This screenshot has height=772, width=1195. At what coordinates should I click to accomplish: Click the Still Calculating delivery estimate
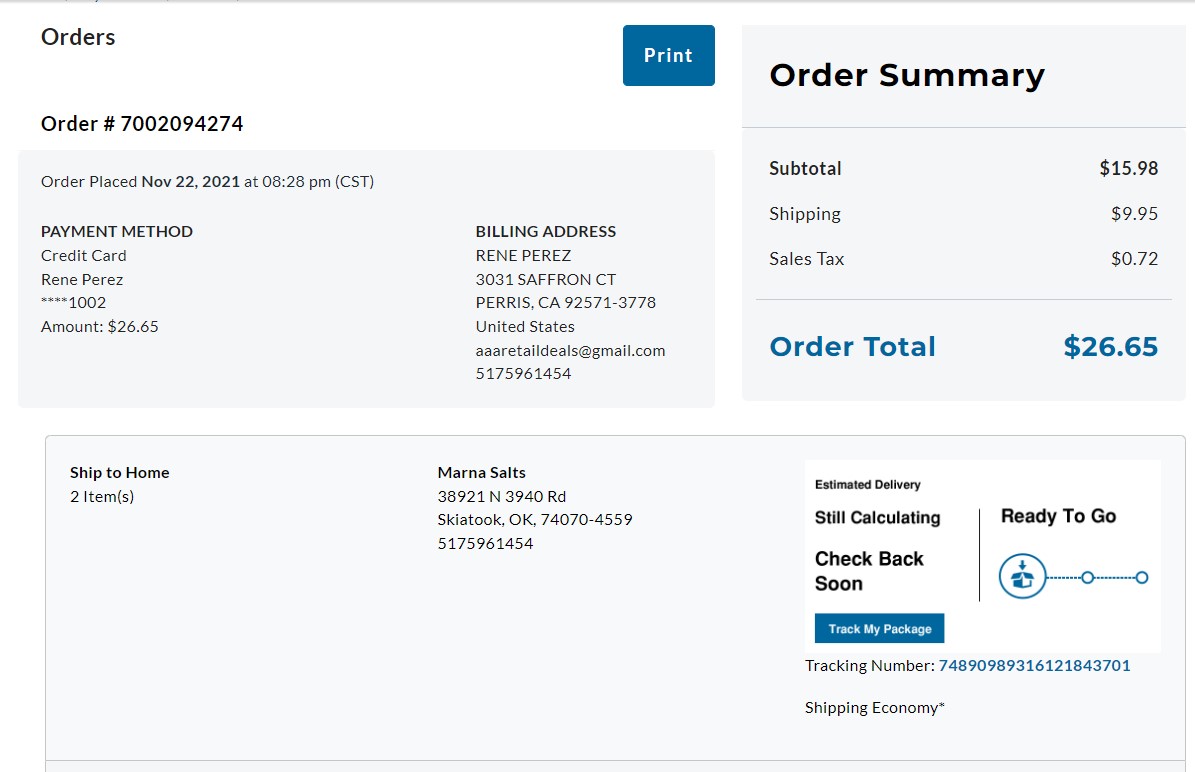877,517
